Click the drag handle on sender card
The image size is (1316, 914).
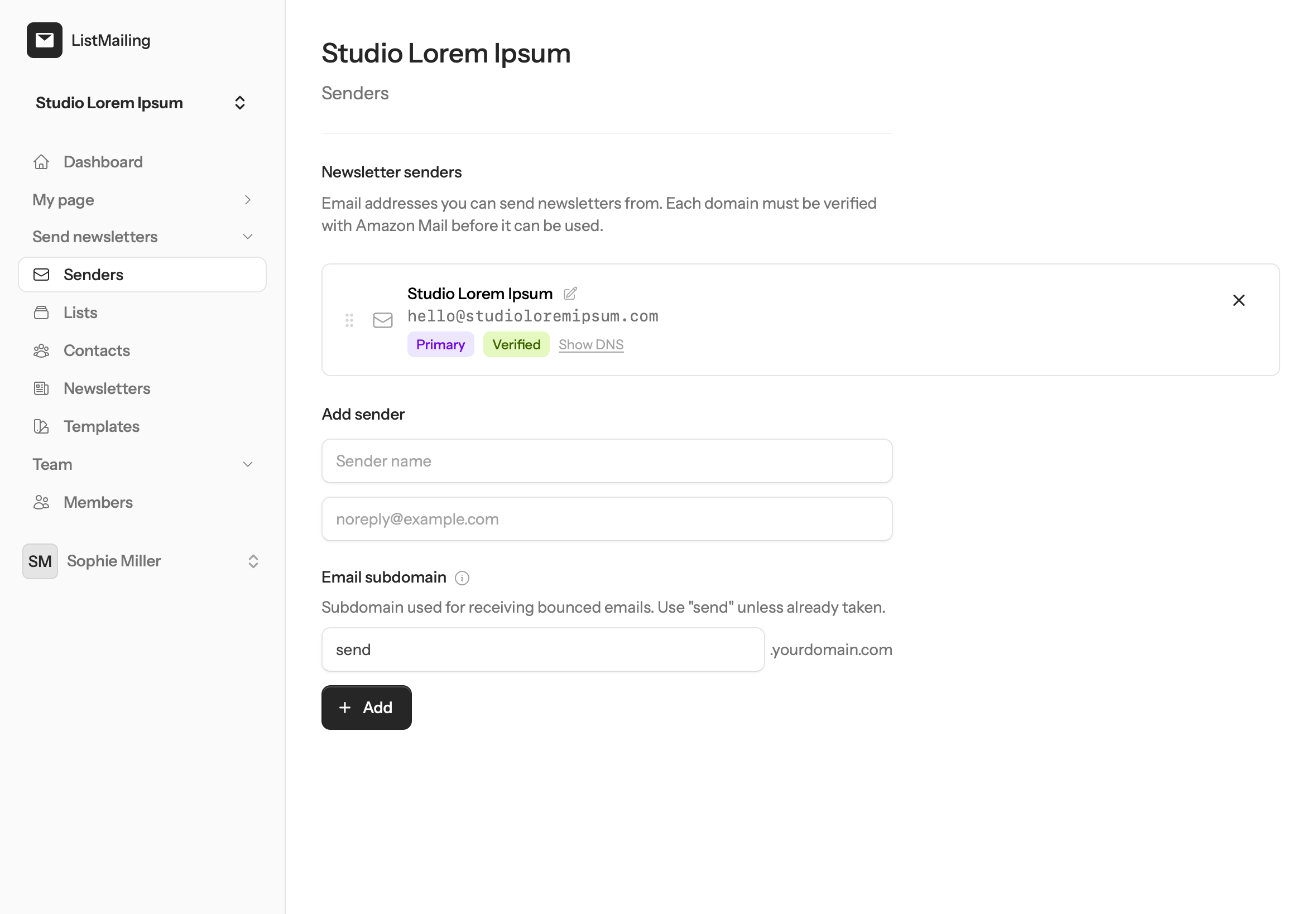coord(349,320)
